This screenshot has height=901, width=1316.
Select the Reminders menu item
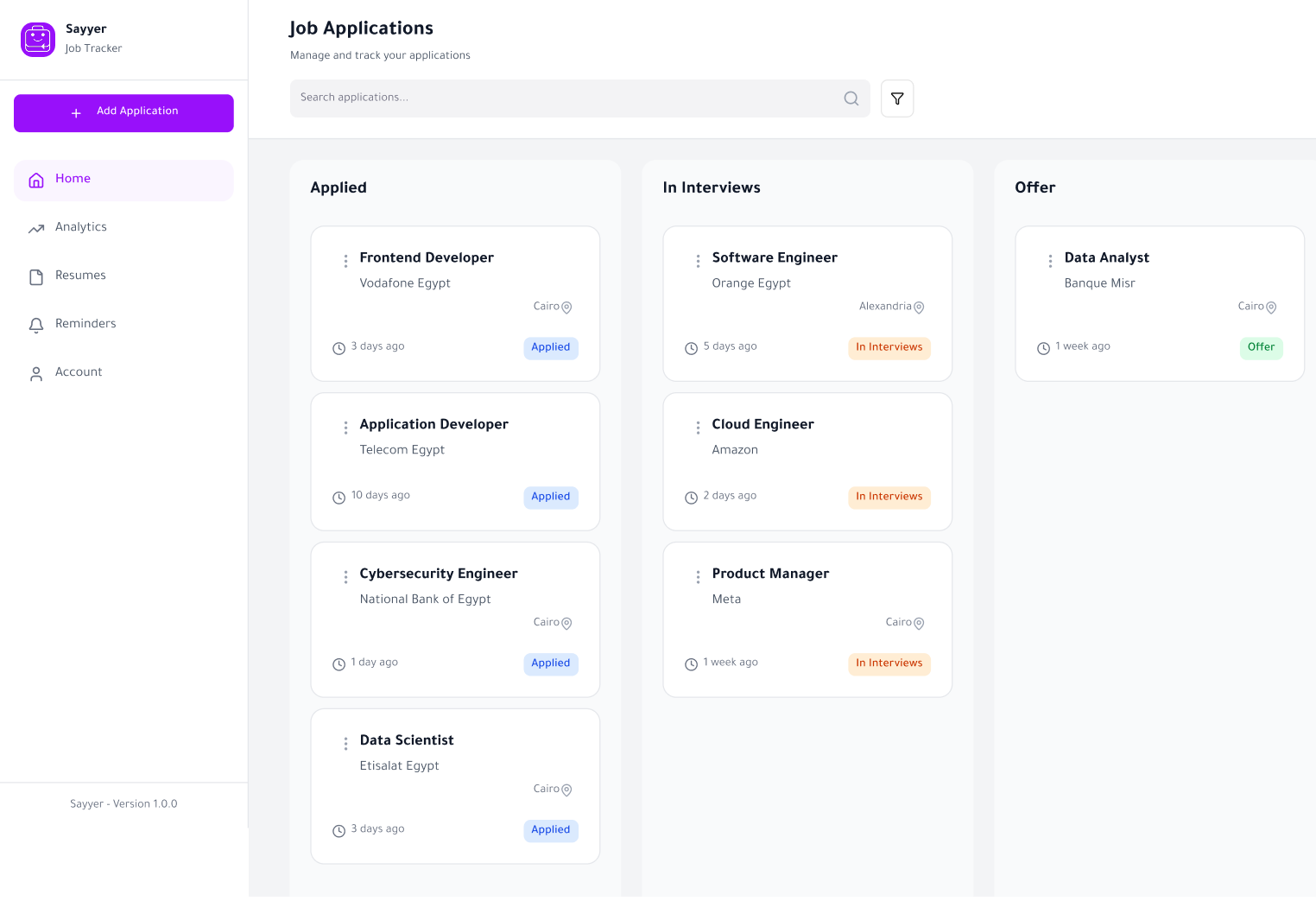85,325
